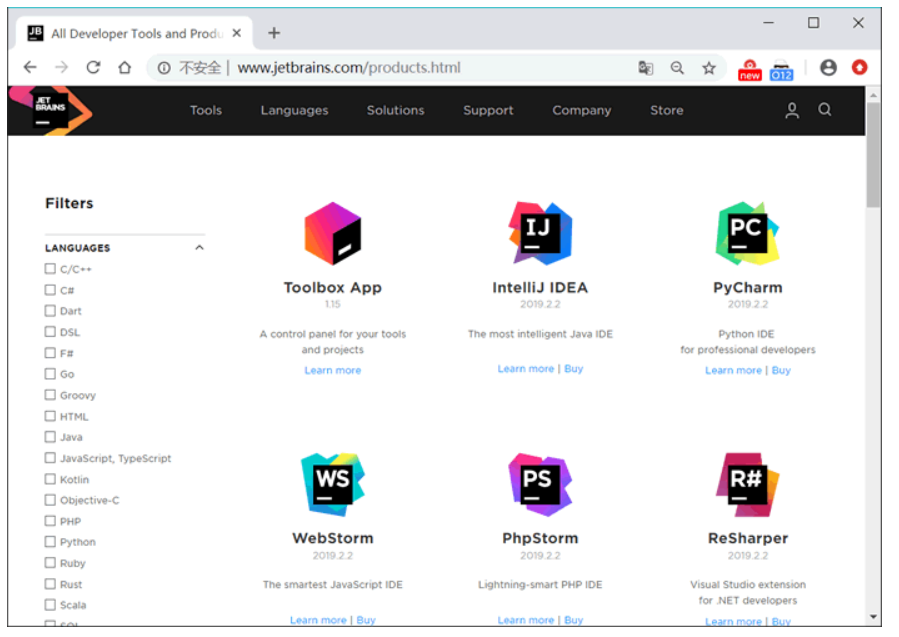Bookmark this page with the star icon

coord(709,68)
